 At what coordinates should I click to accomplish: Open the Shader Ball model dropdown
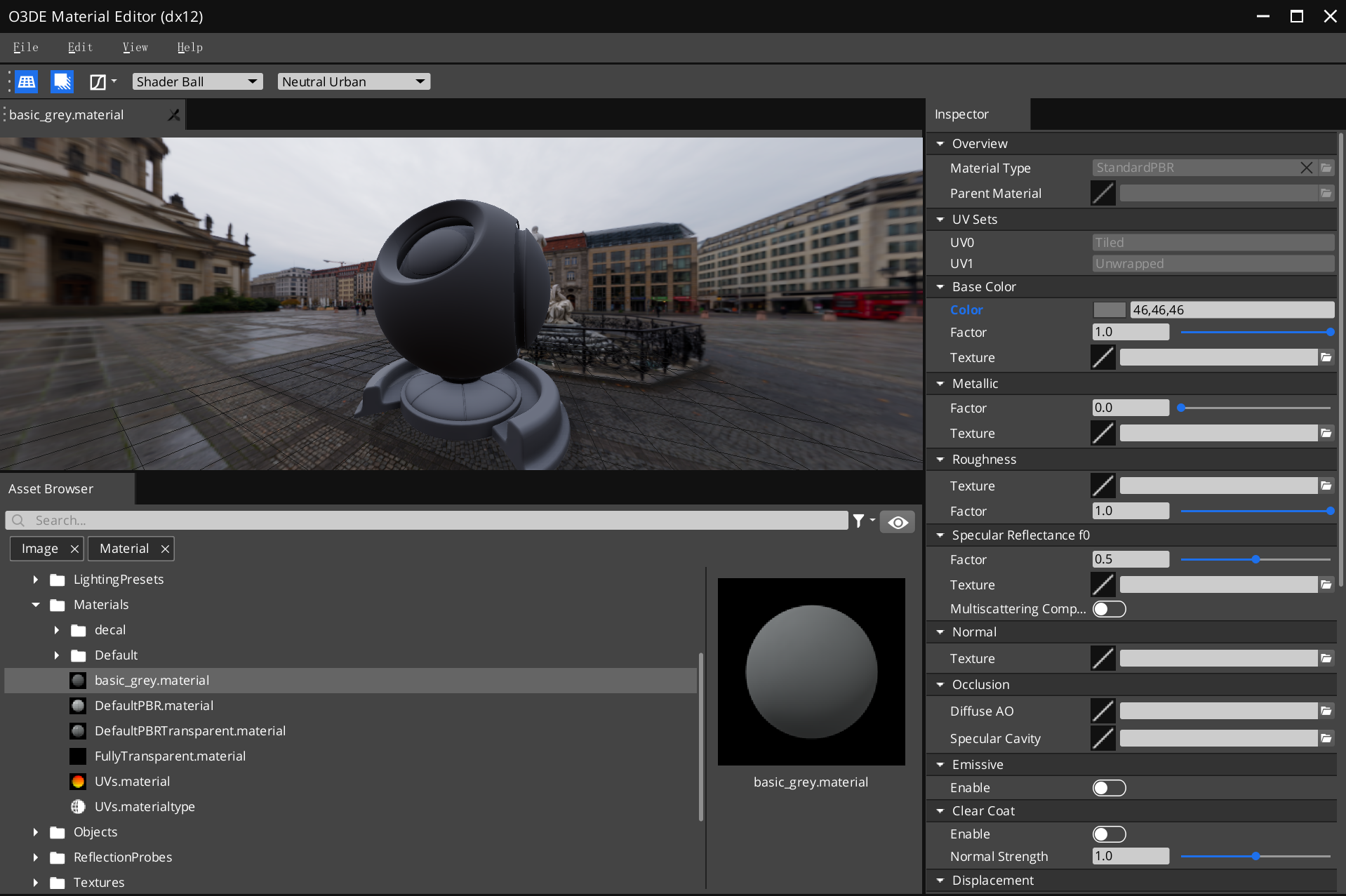pos(197,82)
